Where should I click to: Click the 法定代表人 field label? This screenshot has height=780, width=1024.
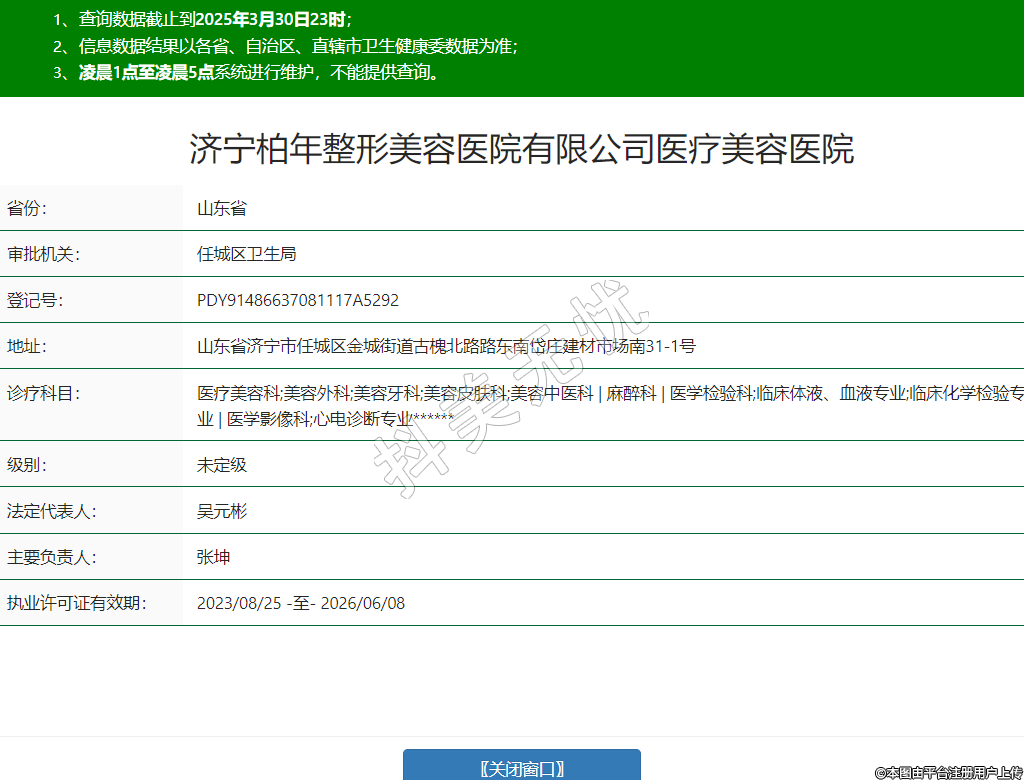point(51,511)
